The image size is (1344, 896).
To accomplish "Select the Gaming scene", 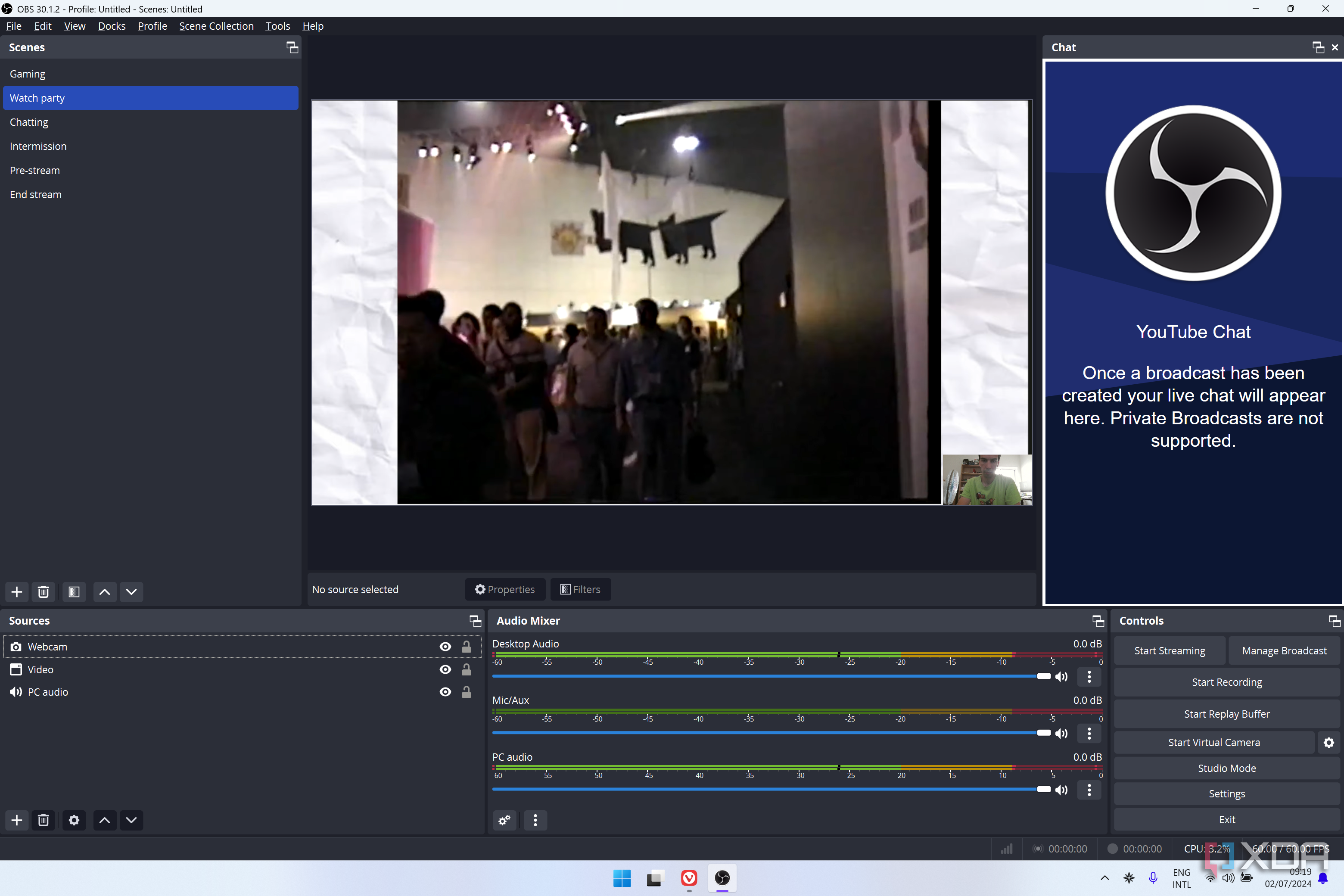I will 151,74.
